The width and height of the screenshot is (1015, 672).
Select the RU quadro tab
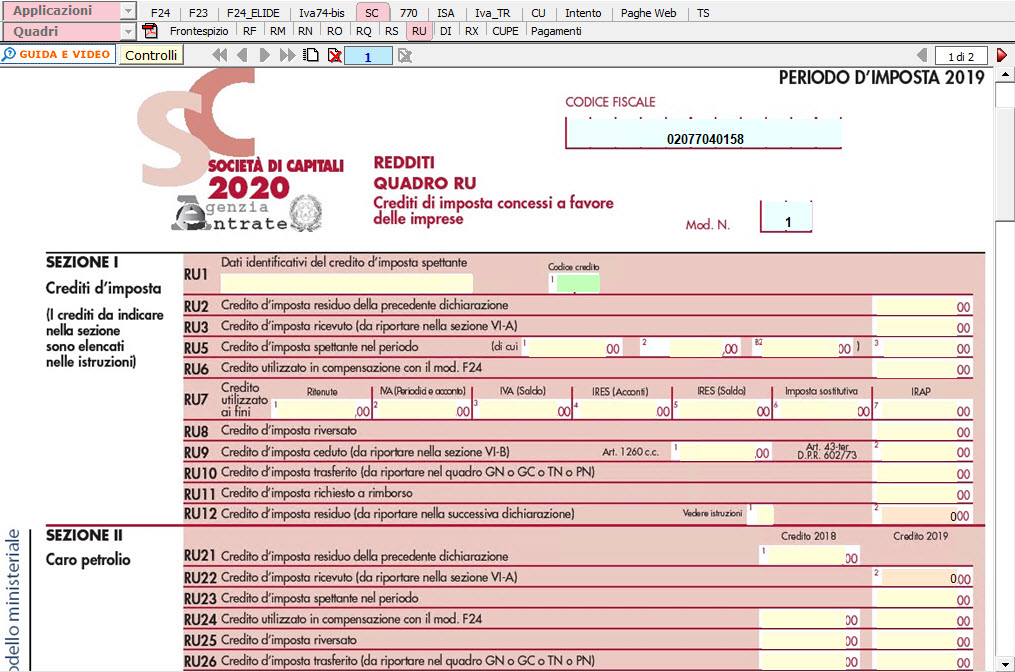[419, 31]
